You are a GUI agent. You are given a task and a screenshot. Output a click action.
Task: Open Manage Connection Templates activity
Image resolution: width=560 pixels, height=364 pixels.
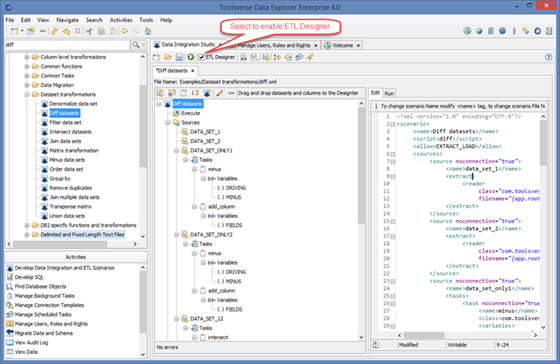click(49, 305)
